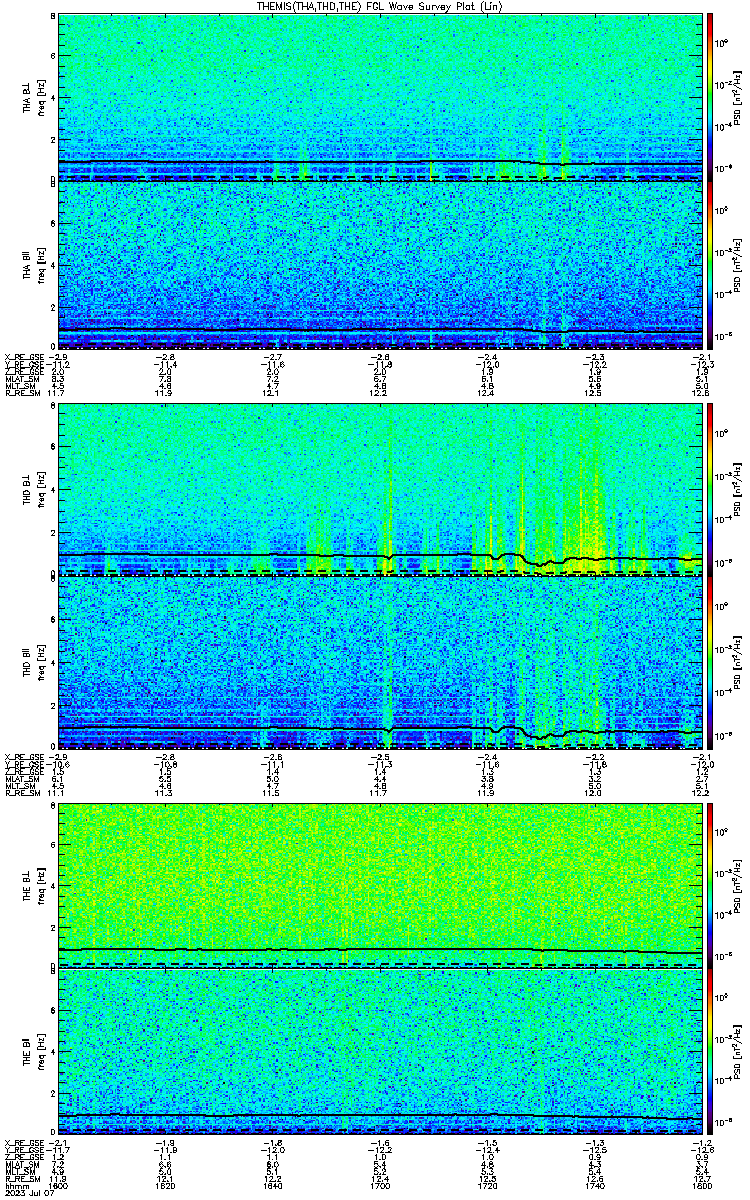This screenshot has height=1200, width=750.
Task: Click the PSD color bar beside THE B-perpendicular
Action: click(x=711, y=885)
